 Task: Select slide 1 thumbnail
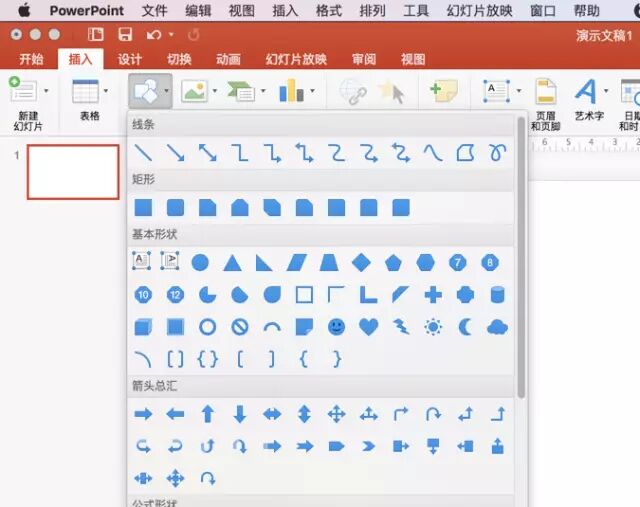point(73,172)
